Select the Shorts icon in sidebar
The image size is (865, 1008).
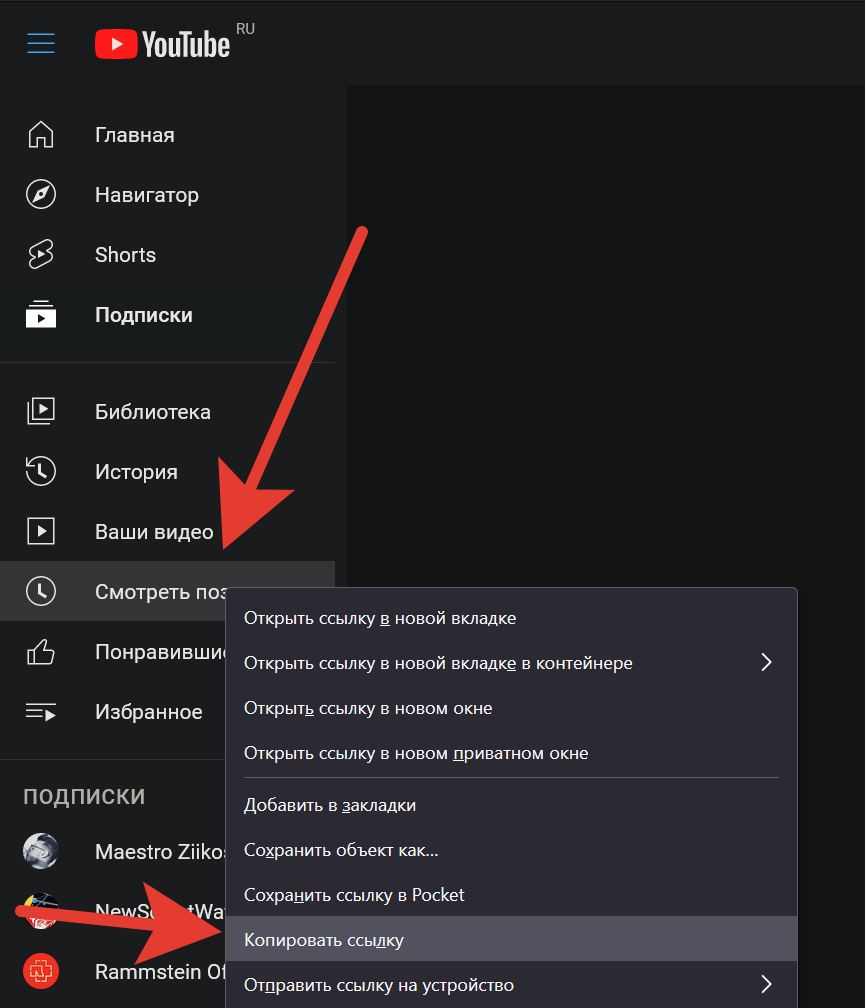(41, 255)
